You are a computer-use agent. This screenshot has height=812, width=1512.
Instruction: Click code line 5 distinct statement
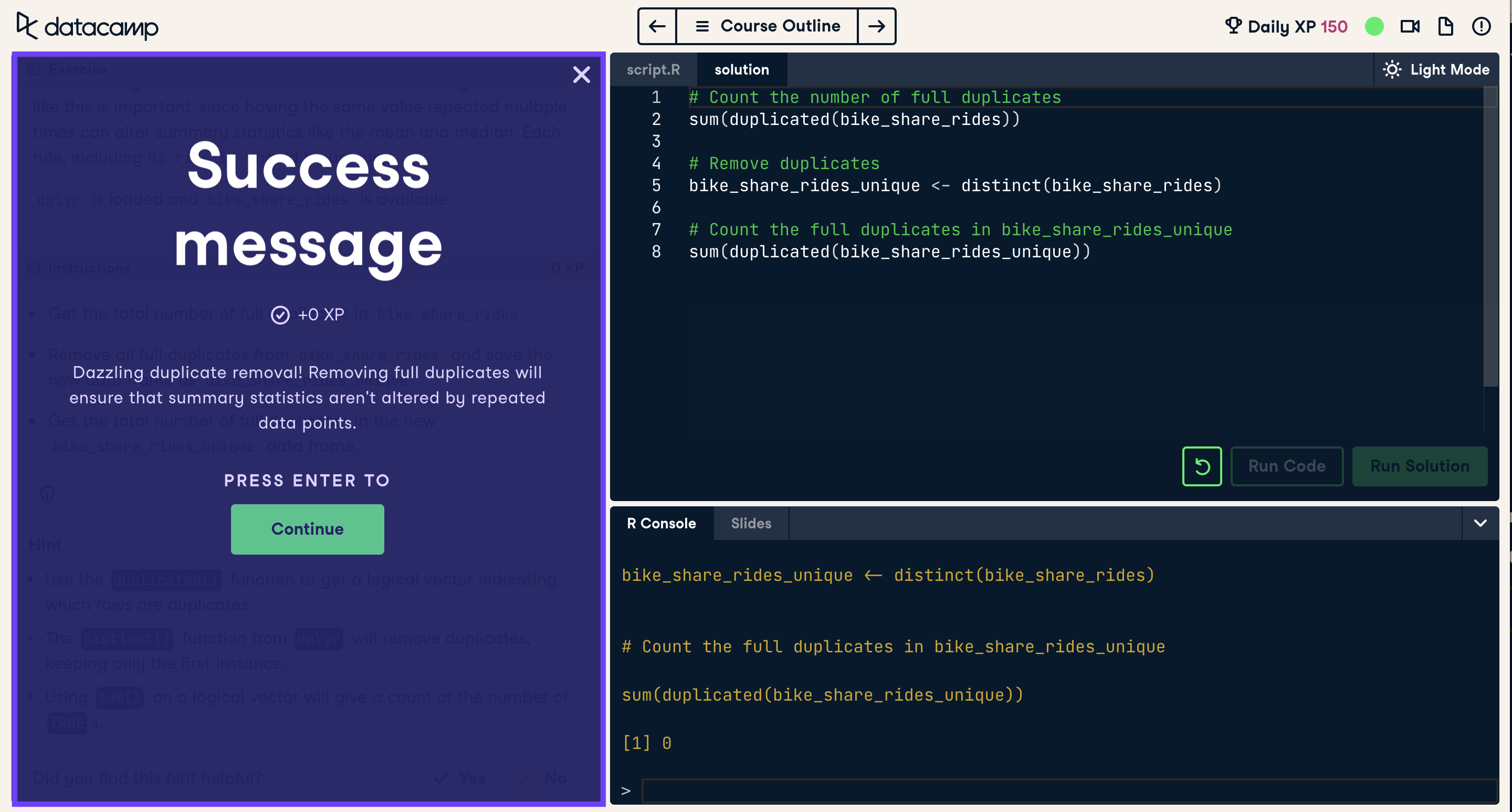point(954,185)
